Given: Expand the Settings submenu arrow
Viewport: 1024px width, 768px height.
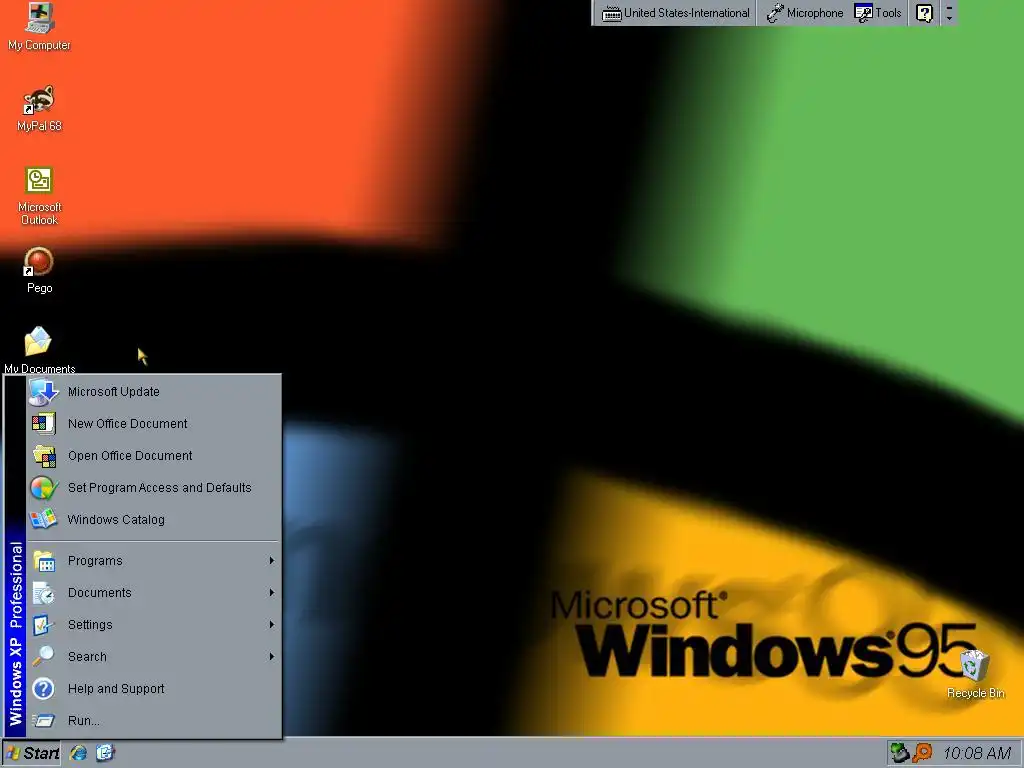Looking at the screenshot, I should click(x=271, y=624).
